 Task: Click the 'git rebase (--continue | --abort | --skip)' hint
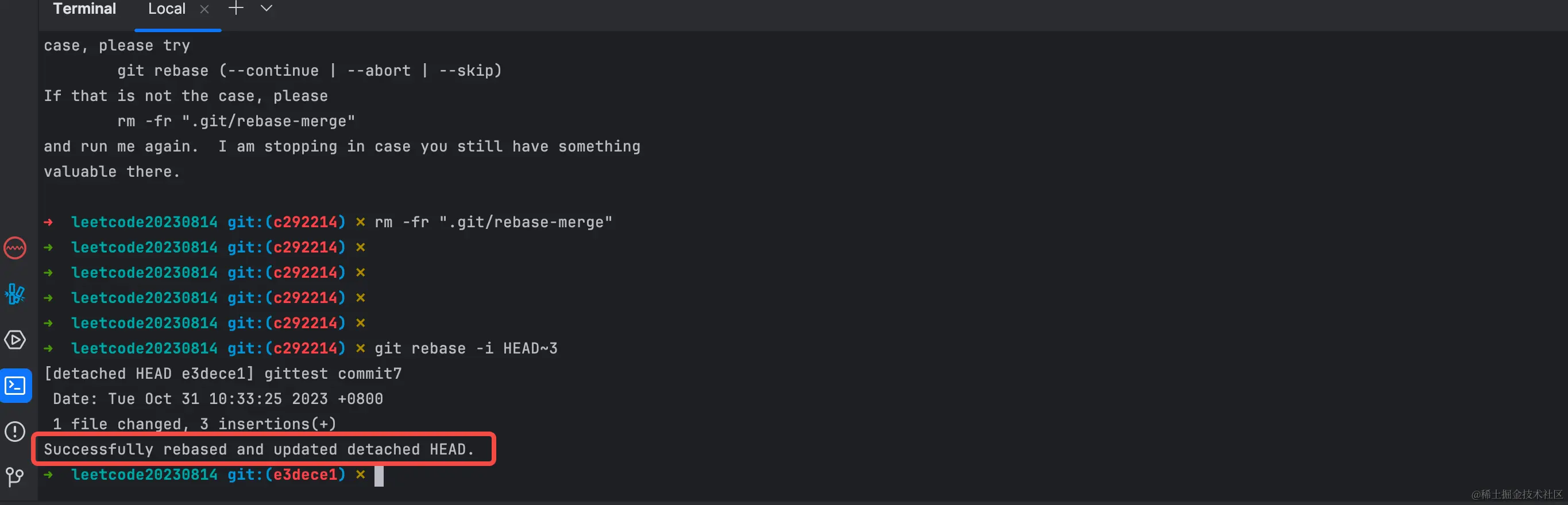[309, 71]
